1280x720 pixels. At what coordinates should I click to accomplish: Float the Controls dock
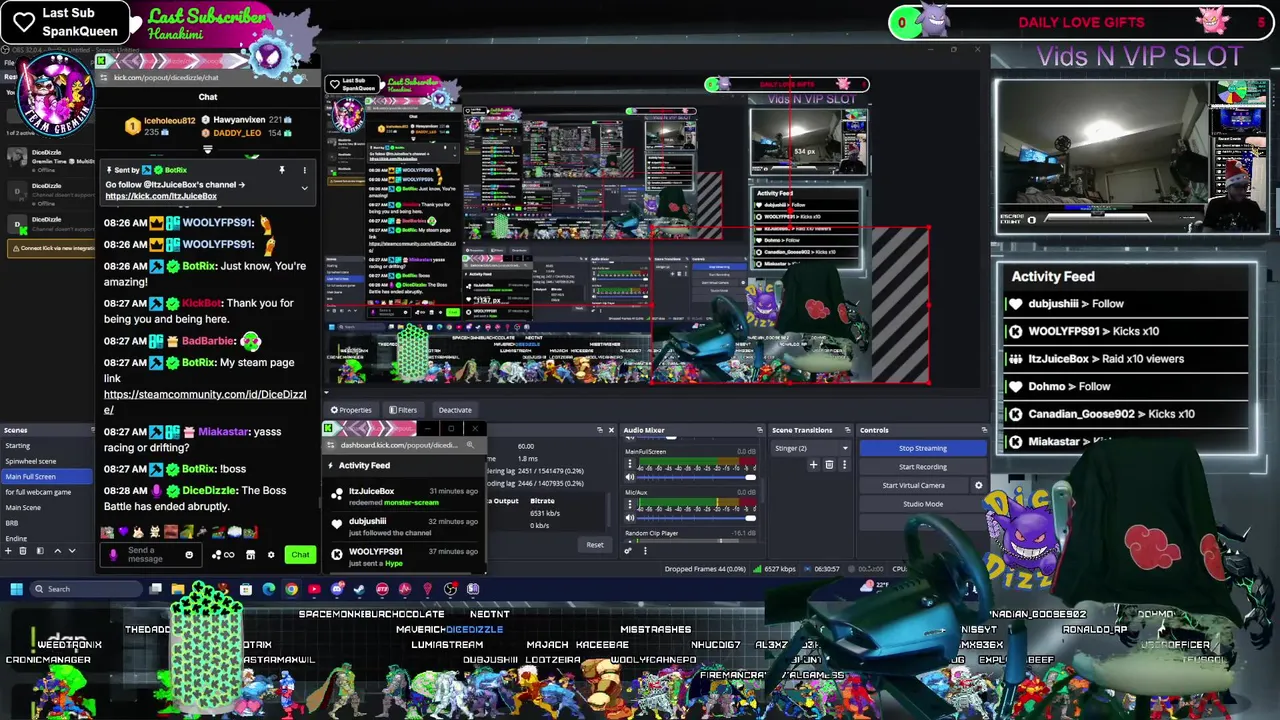984,430
